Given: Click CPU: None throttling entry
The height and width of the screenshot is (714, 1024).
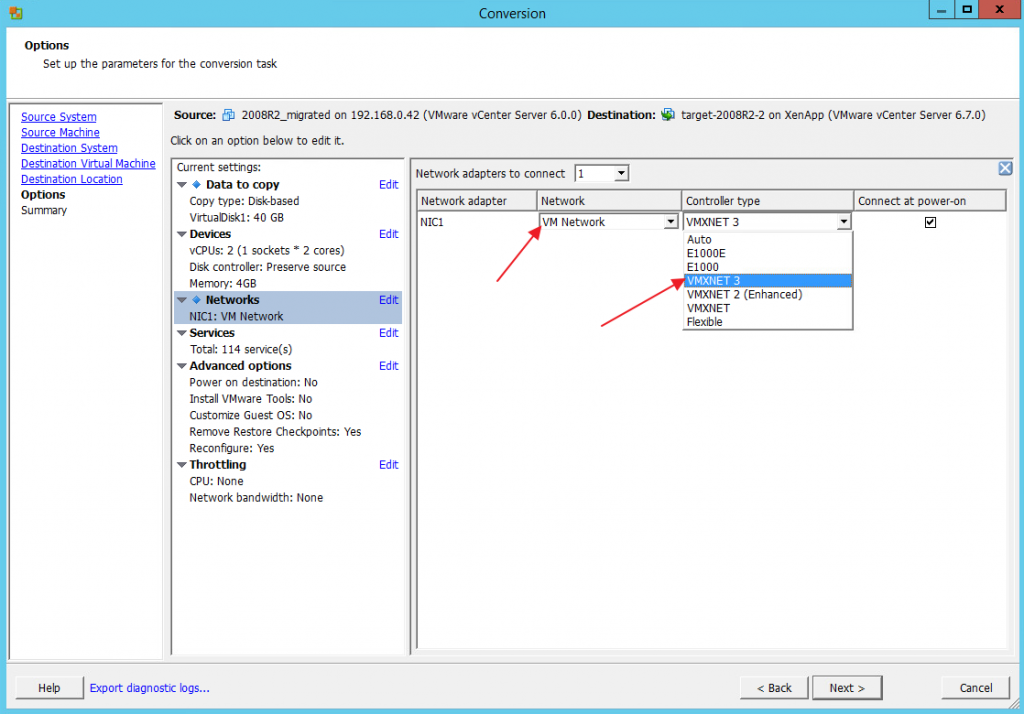Looking at the screenshot, I should [x=216, y=481].
